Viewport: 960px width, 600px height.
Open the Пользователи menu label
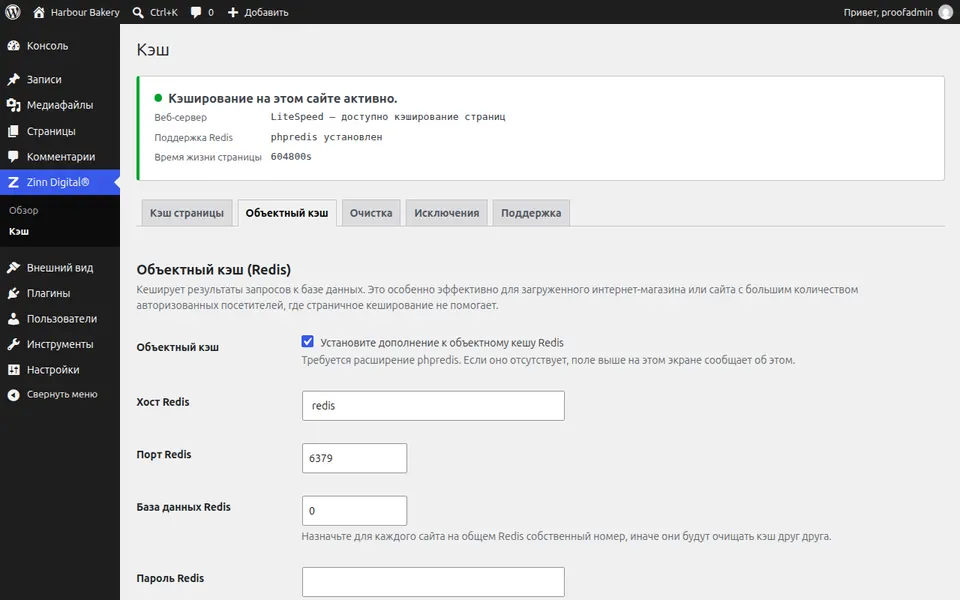point(62,319)
